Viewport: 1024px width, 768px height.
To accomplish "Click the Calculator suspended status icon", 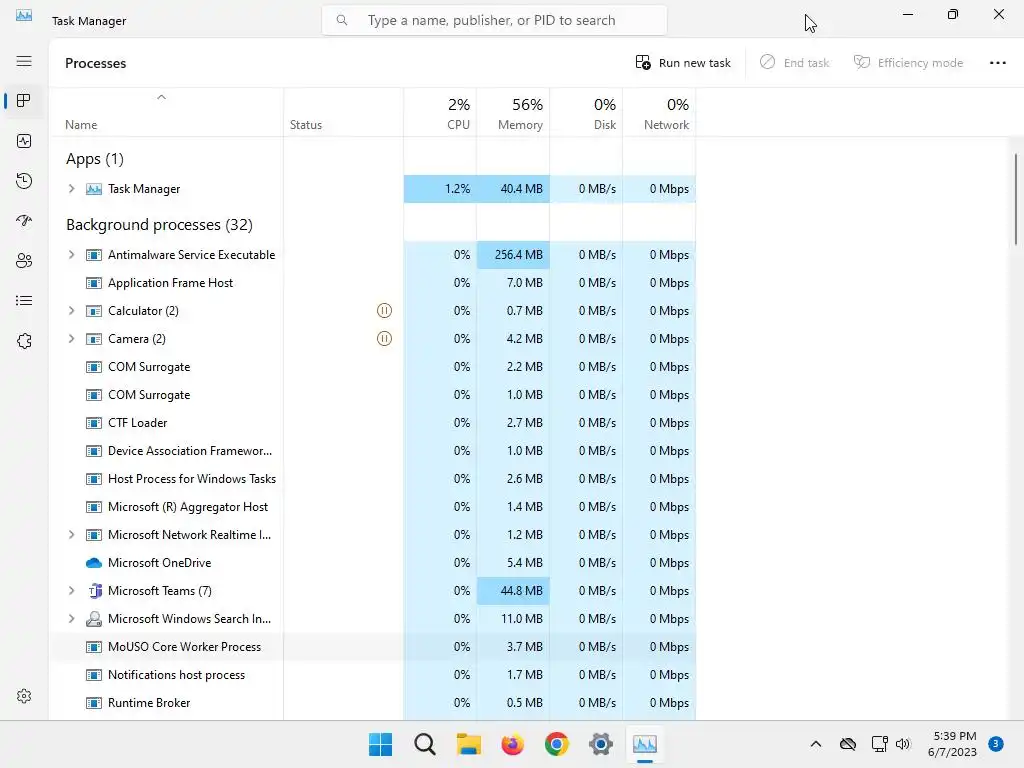I will click(x=385, y=311).
